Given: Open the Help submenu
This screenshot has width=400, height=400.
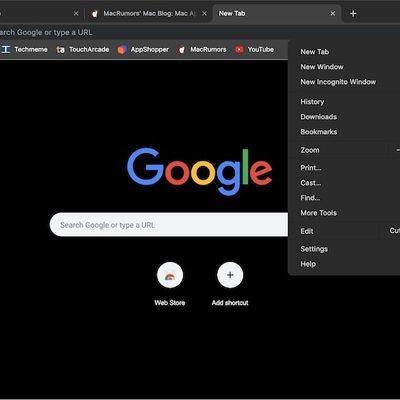Looking at the screenshot, I should click(344, 264).
